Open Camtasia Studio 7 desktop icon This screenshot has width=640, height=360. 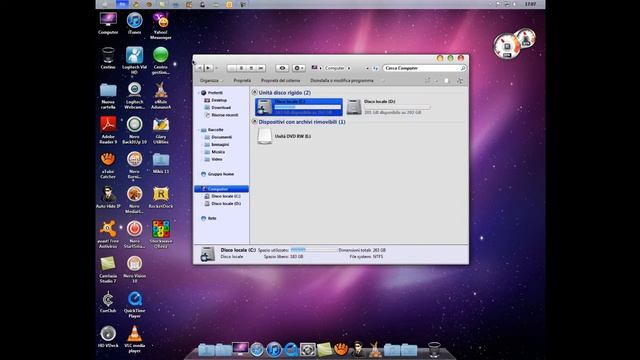108,269
